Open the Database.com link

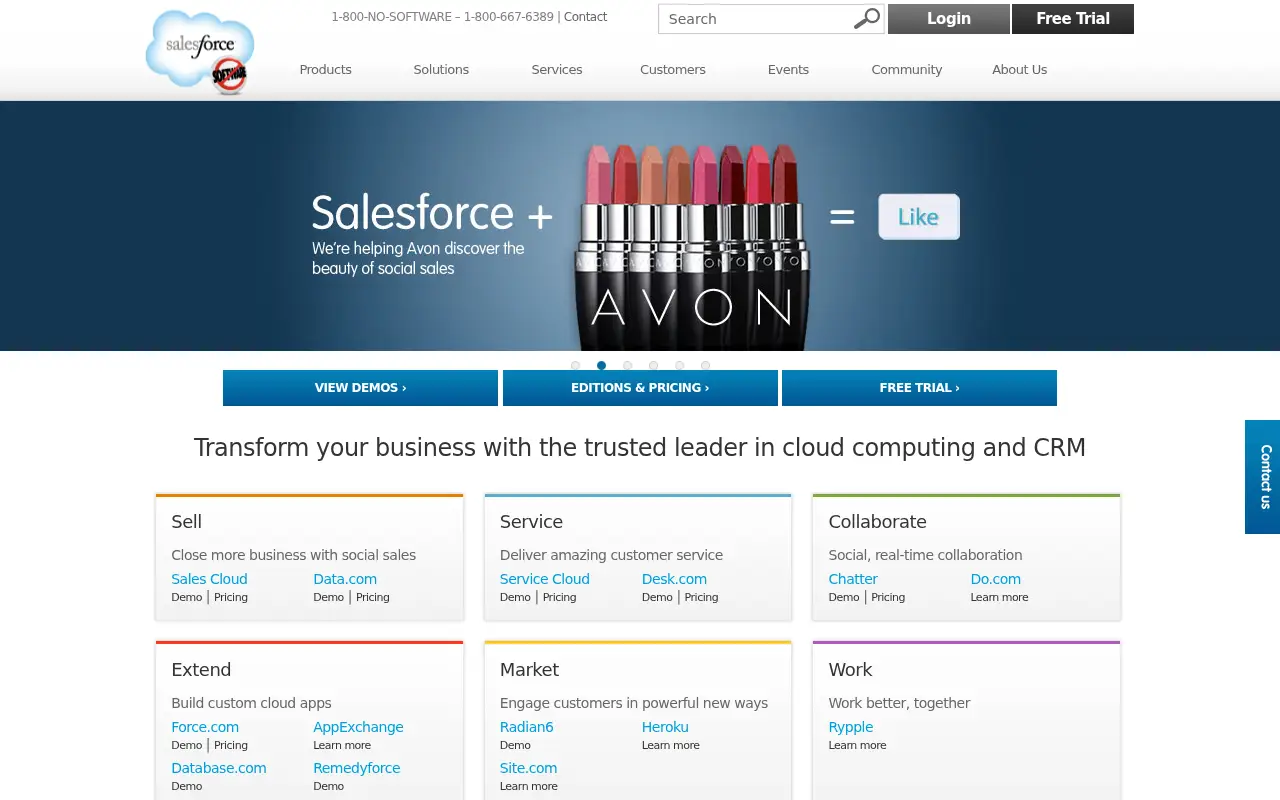tap(219, 768)
